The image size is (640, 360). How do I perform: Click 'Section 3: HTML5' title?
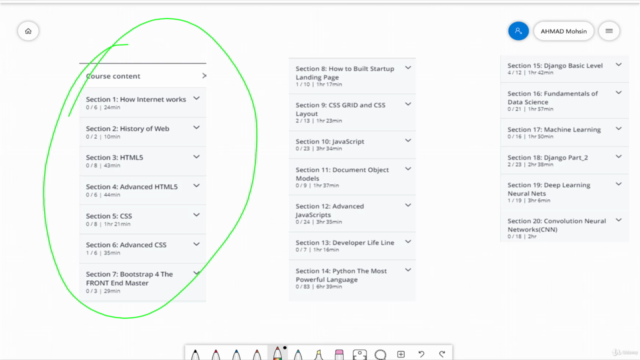point(114,158)
